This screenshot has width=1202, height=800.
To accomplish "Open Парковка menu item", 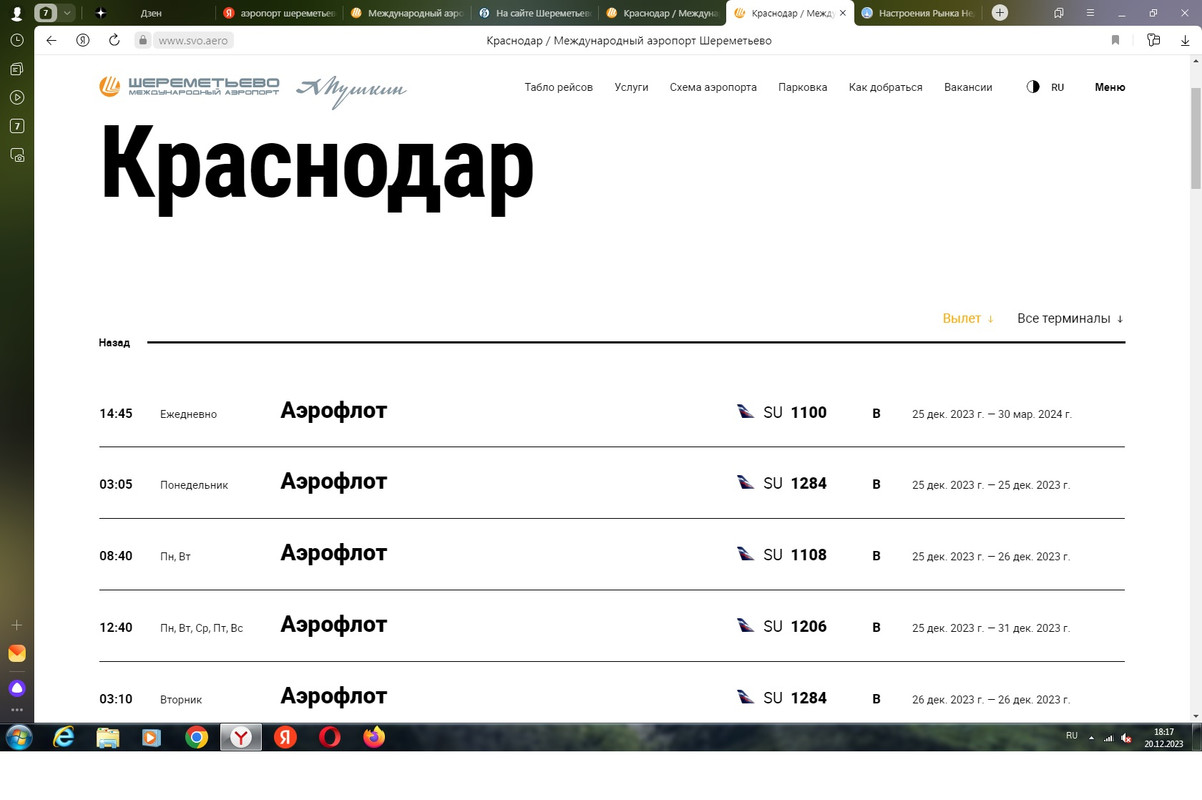I will click(x=803, y=87).
